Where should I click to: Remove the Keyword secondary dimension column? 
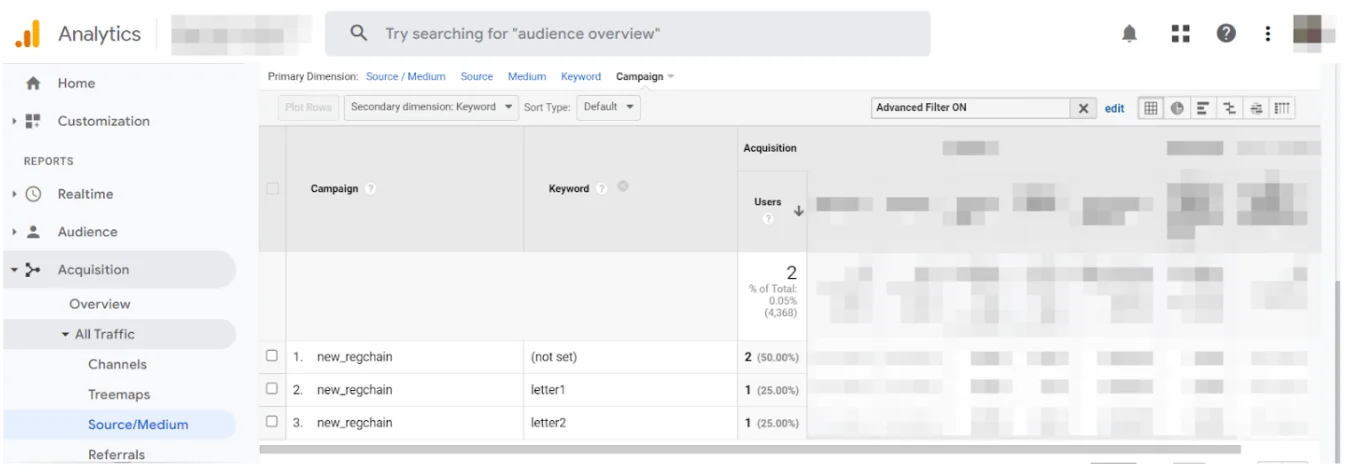[624, 187]
